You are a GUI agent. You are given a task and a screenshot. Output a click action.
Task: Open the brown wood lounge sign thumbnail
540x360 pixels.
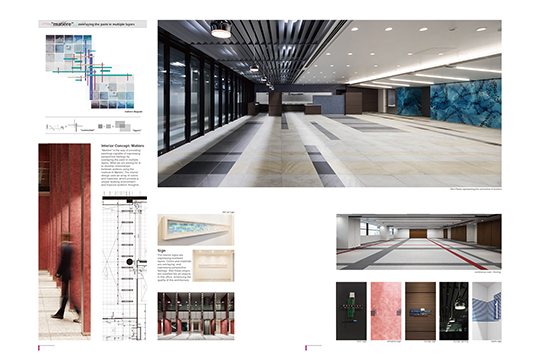point(420,311)
